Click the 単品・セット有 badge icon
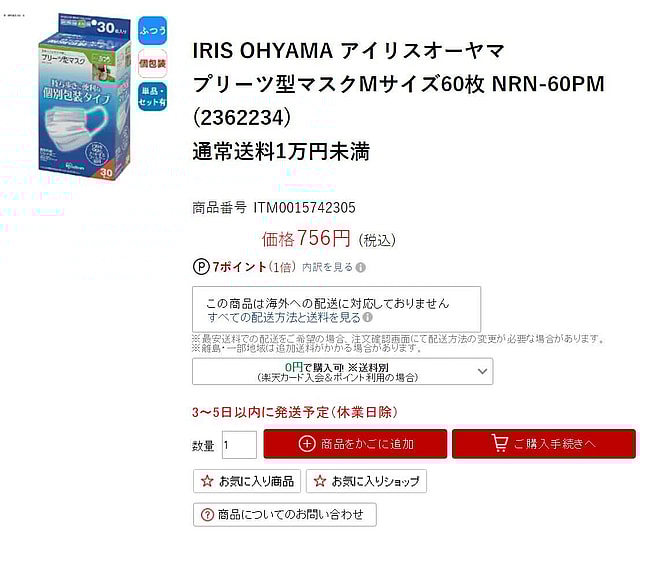The width and height of the screenshot is (660, 562). click(x=152, y=97)
